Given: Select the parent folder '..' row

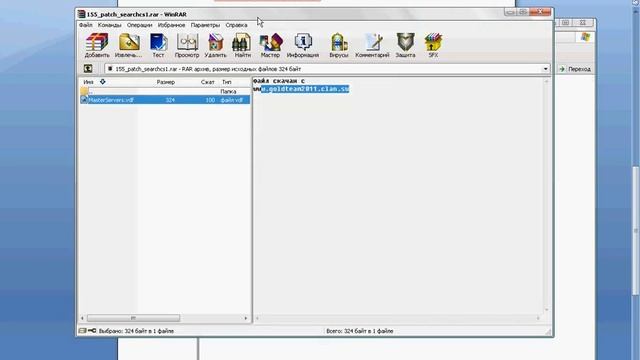Looking at the screenshot, I should pos(165,91).
